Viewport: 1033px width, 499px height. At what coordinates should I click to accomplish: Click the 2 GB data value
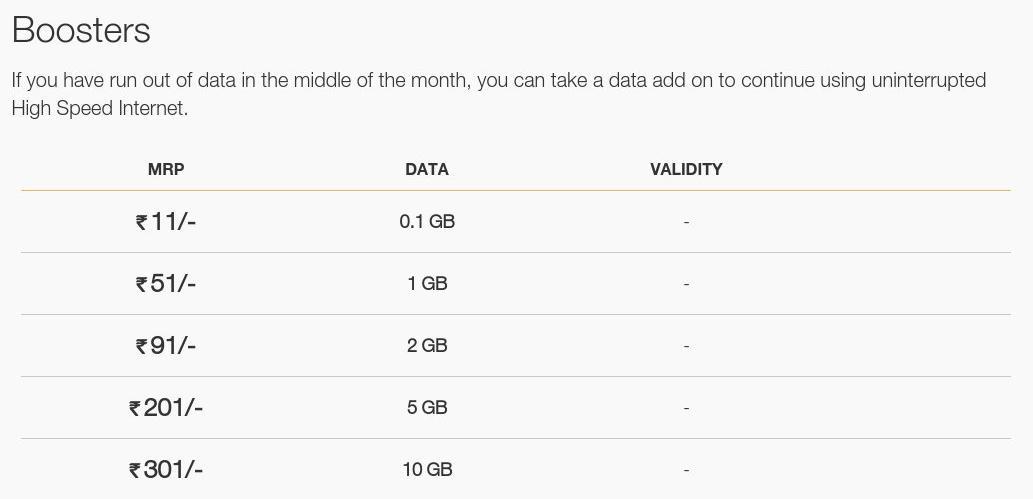coord(427,345)
